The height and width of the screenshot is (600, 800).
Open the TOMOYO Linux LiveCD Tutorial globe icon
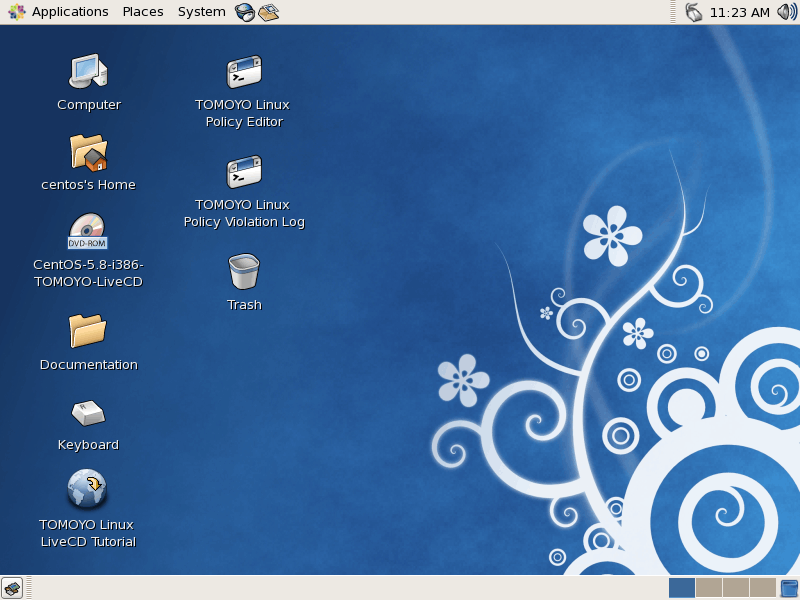tap(87, 489)
